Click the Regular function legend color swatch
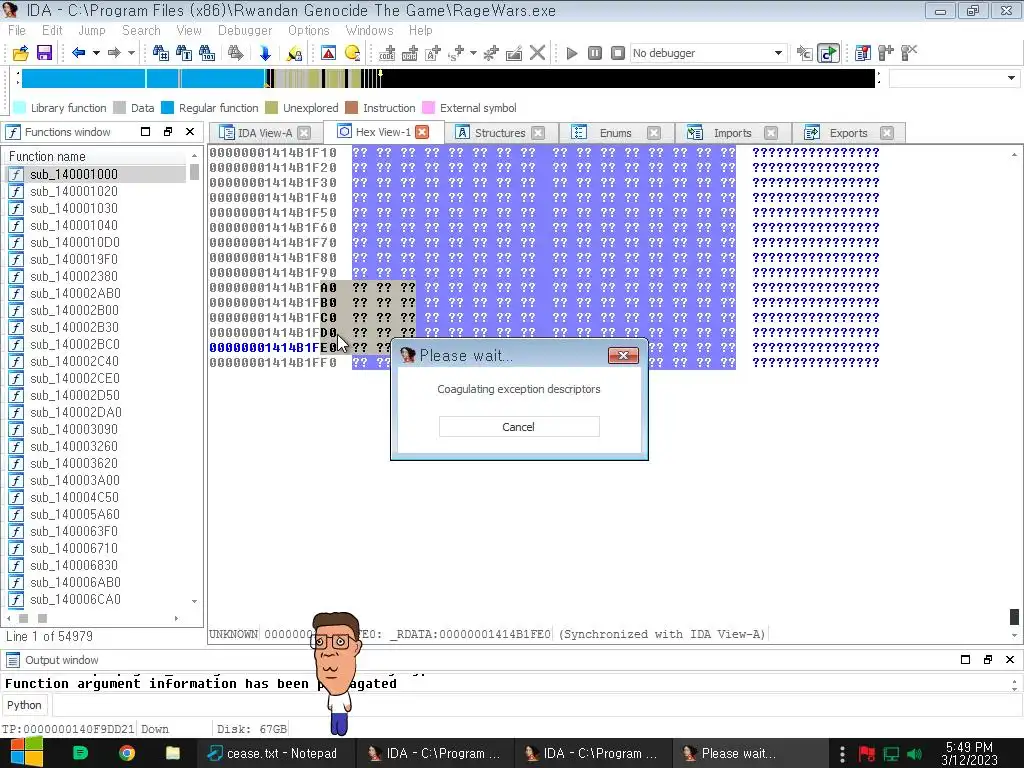This screenshot has width=1024, height=768. 168,108
